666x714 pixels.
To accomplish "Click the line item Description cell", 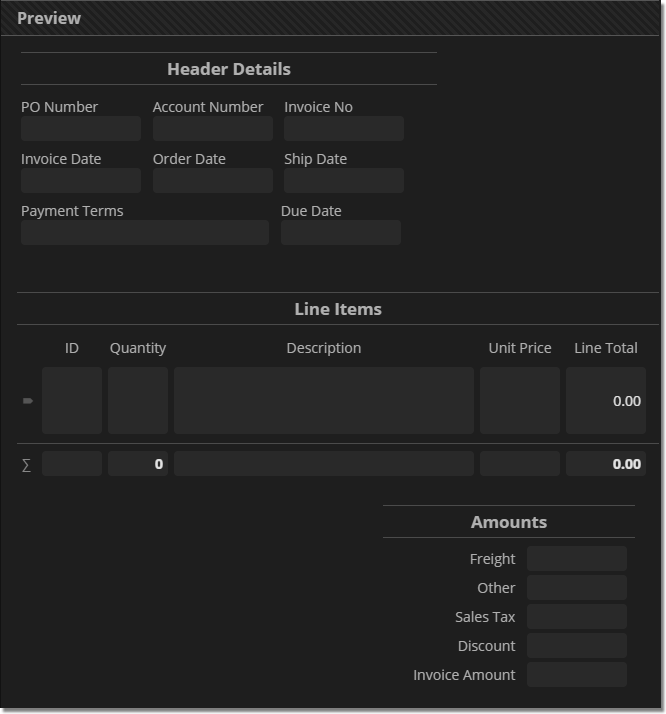I will pos(324,401).
